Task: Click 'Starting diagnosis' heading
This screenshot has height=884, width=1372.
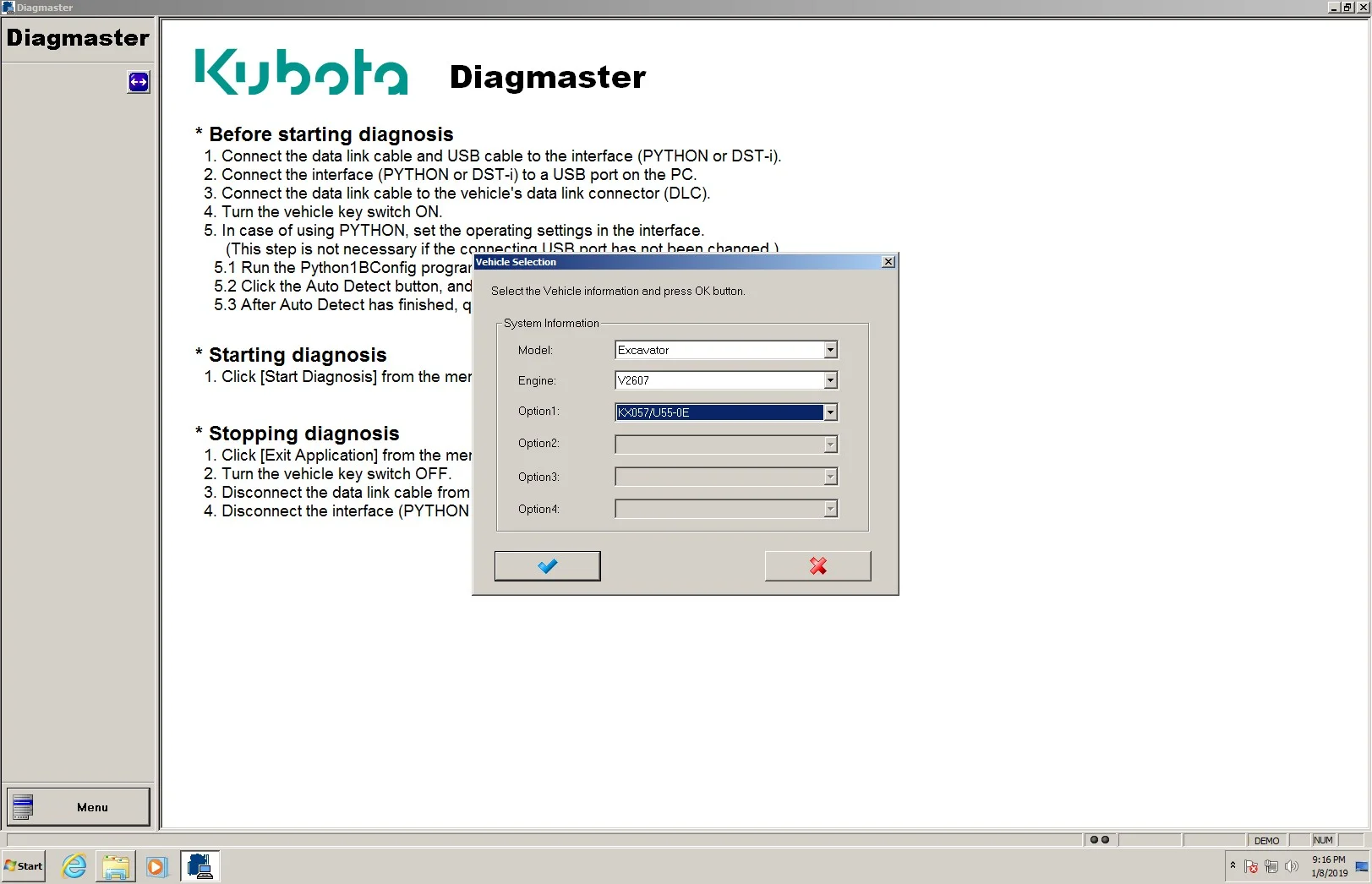Action: tap(298, 355)
